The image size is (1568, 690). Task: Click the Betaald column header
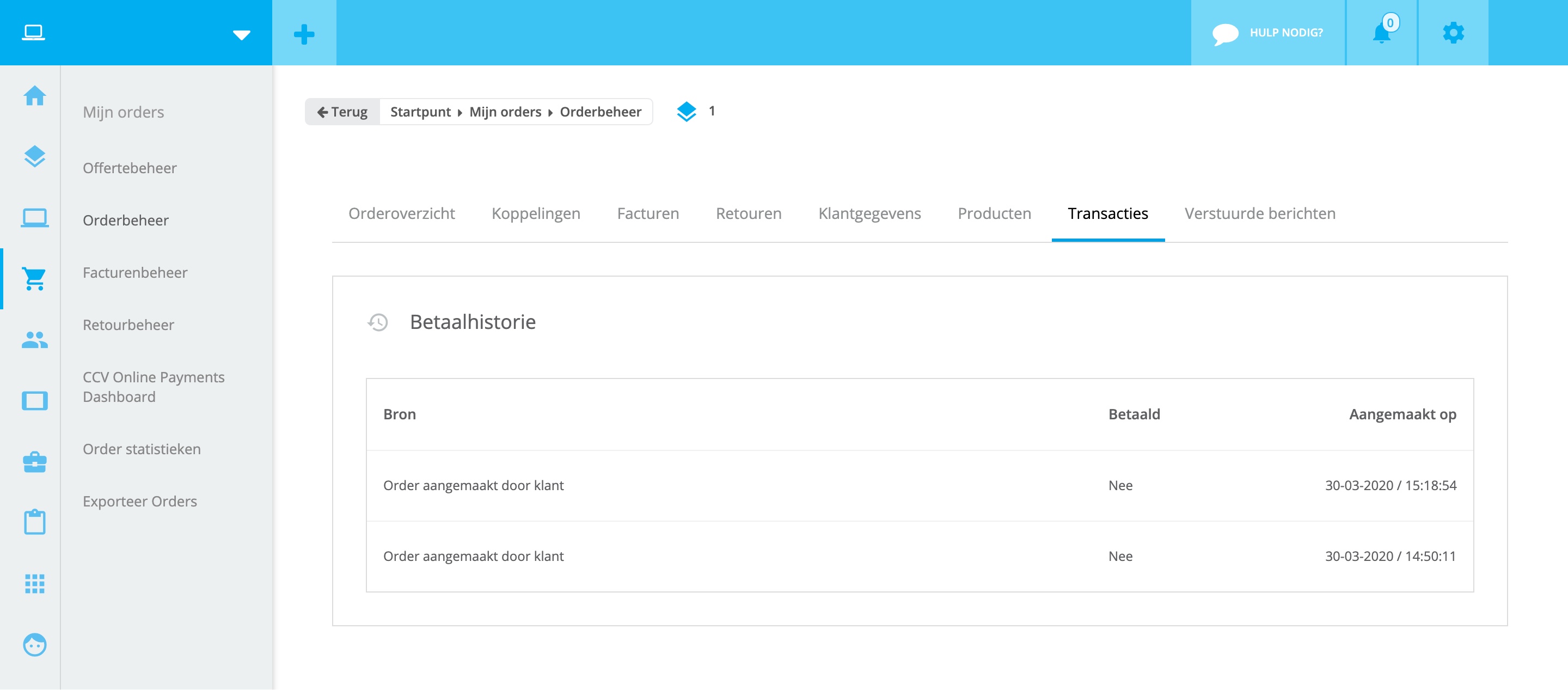(1134, 415)
